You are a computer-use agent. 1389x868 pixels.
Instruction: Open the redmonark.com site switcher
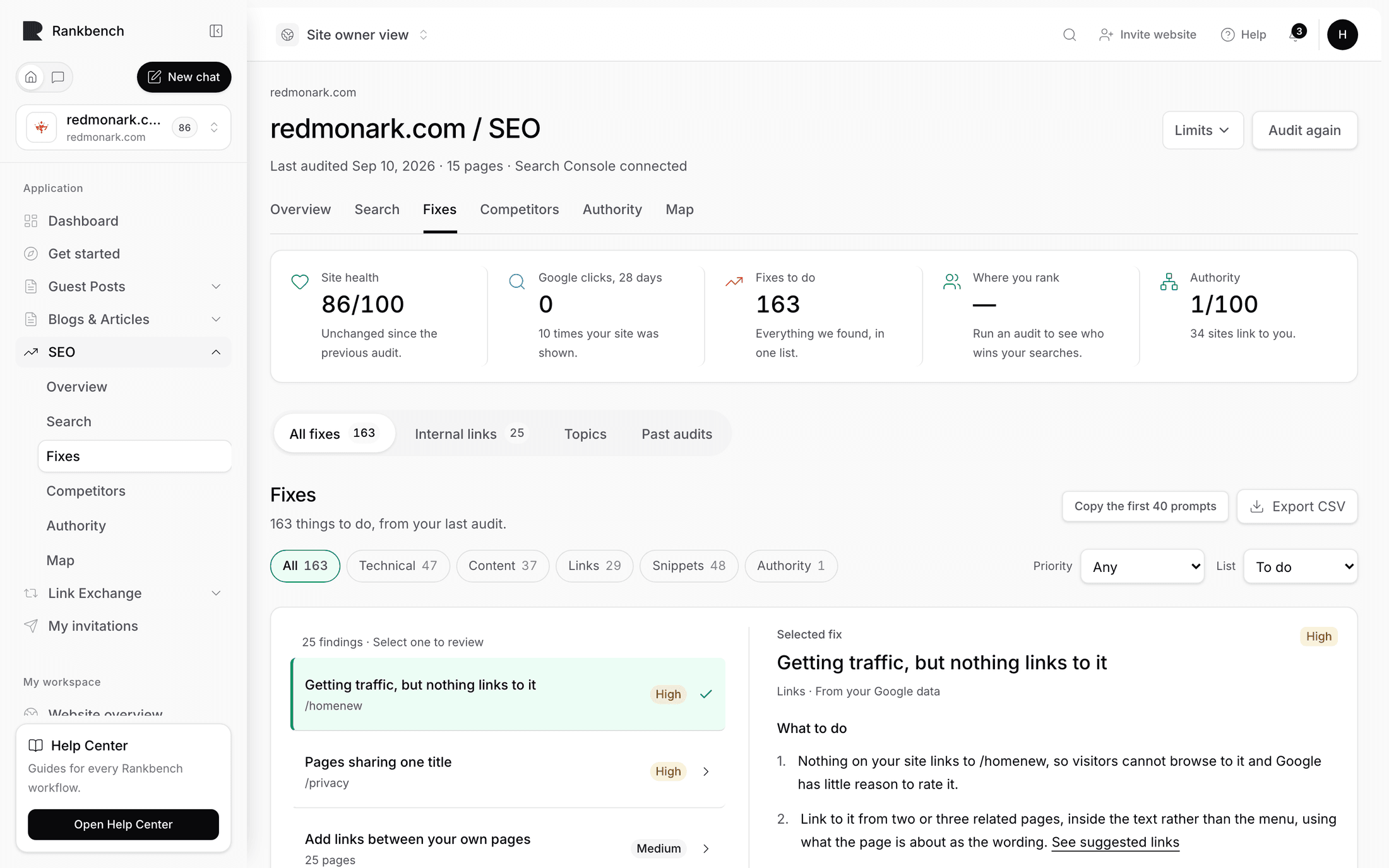(123, 128)
